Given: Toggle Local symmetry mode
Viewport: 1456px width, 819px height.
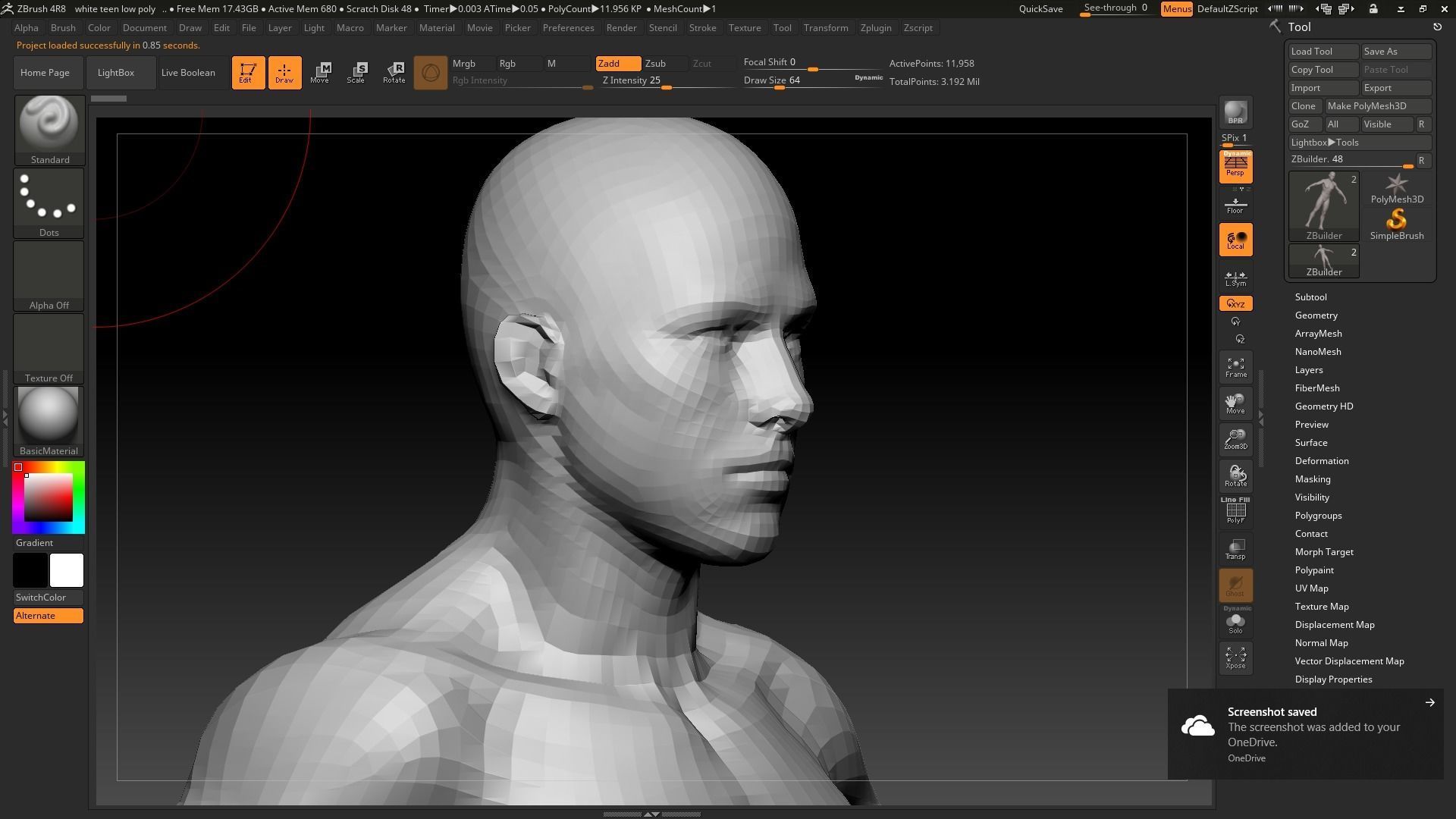Looking at the screenshot, I should (1235, 240).
